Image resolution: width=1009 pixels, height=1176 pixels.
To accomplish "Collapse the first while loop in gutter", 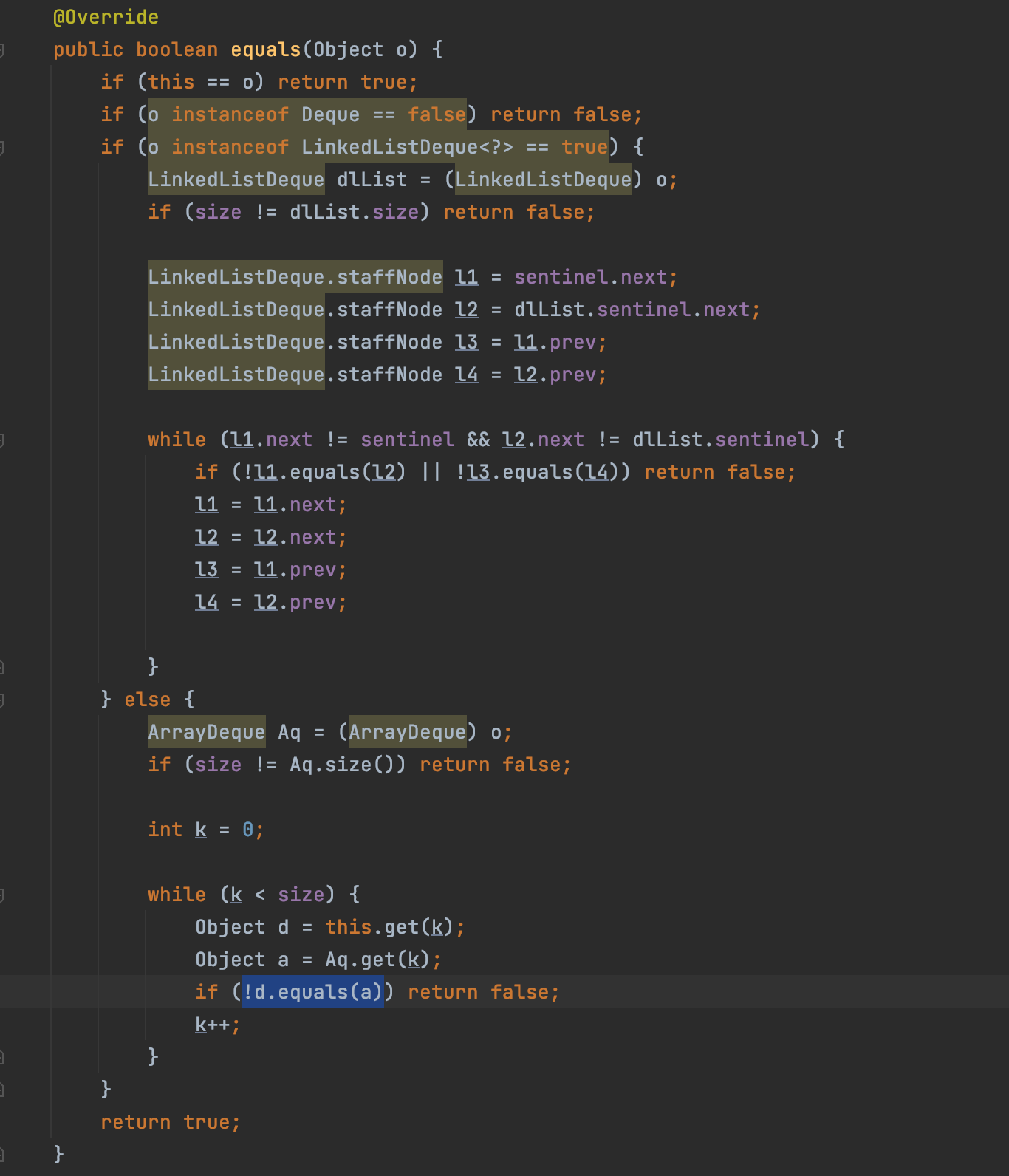I will pyautogui.click(x=2, y=440).
